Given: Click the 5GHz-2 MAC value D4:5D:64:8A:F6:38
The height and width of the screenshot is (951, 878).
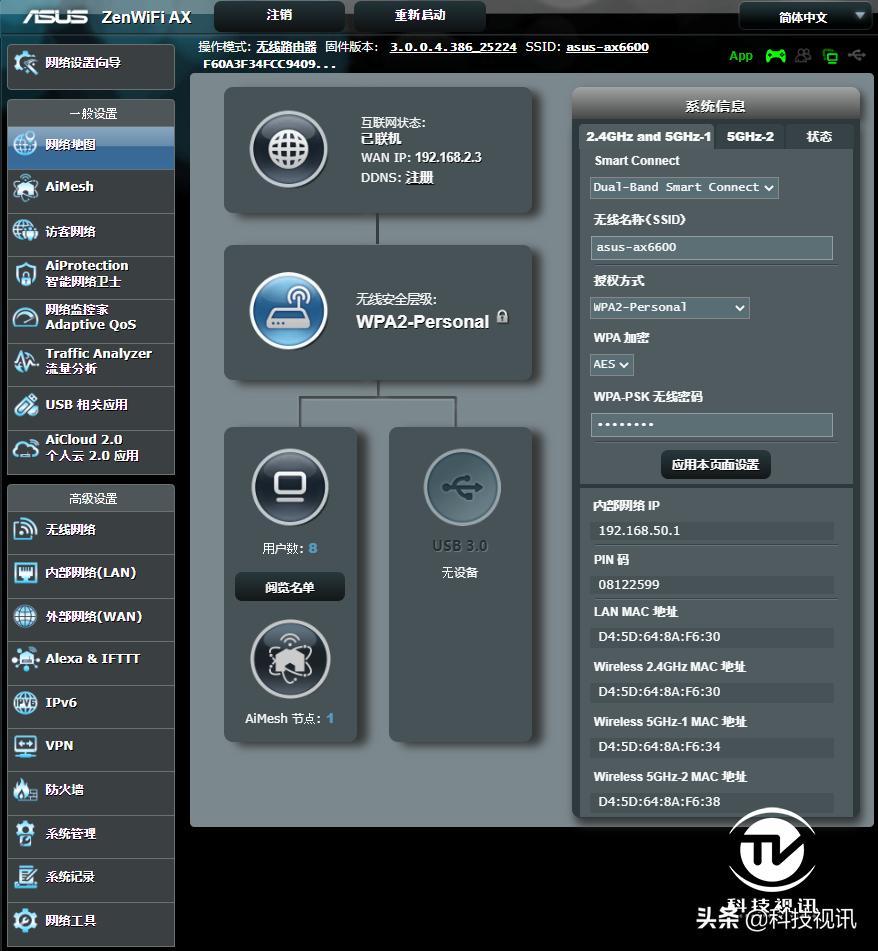Looking at the screenshot, I should coord(659,802).
